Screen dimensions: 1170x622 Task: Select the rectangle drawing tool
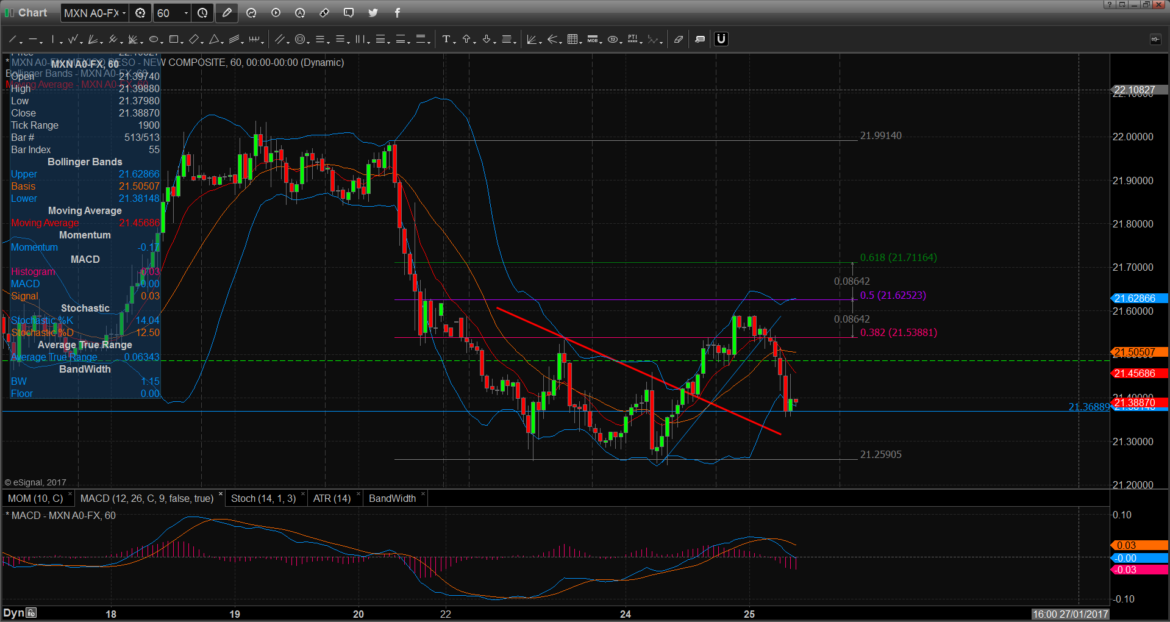tap(173, 39)
